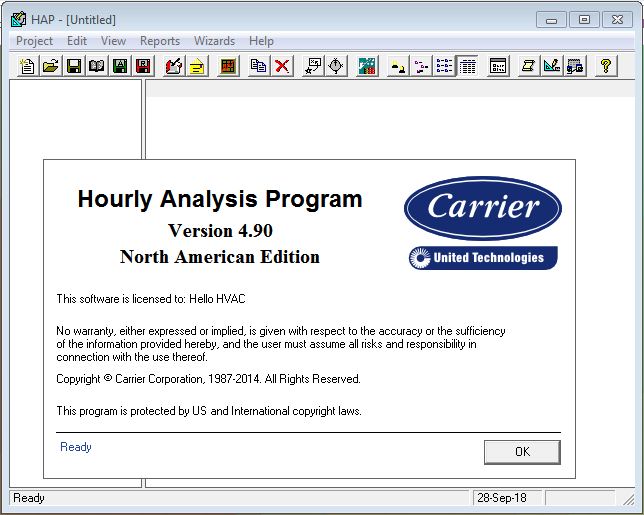Archive project using green 'A' floppy icon
This screenshot has width=644, height=515.
[x=120, y=66]
